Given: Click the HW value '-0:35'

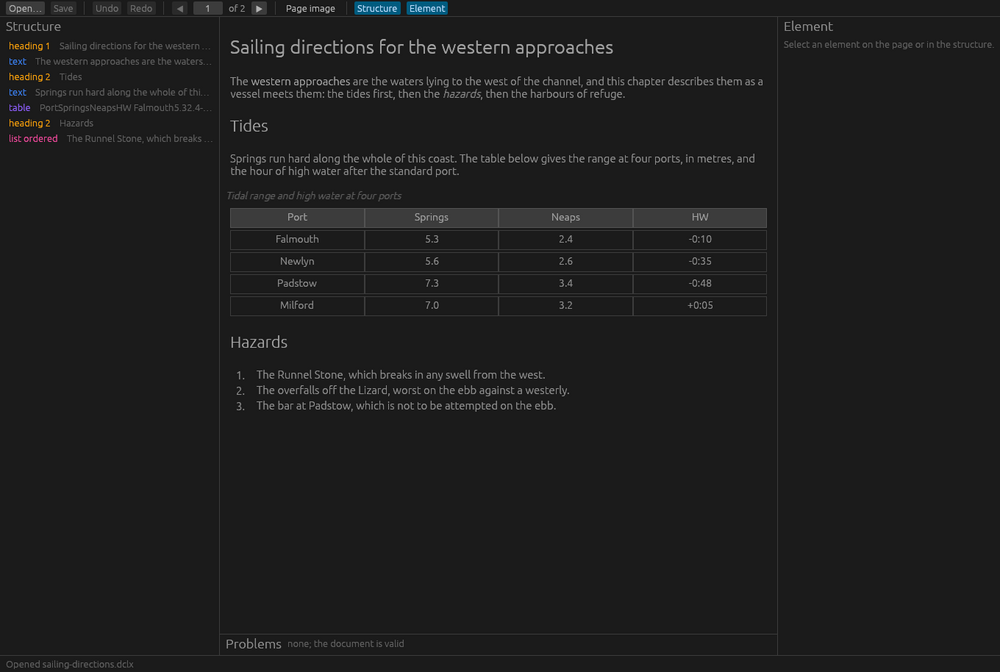Looking at the screenshot, I should pyautogui.click(x=700, y=261).
